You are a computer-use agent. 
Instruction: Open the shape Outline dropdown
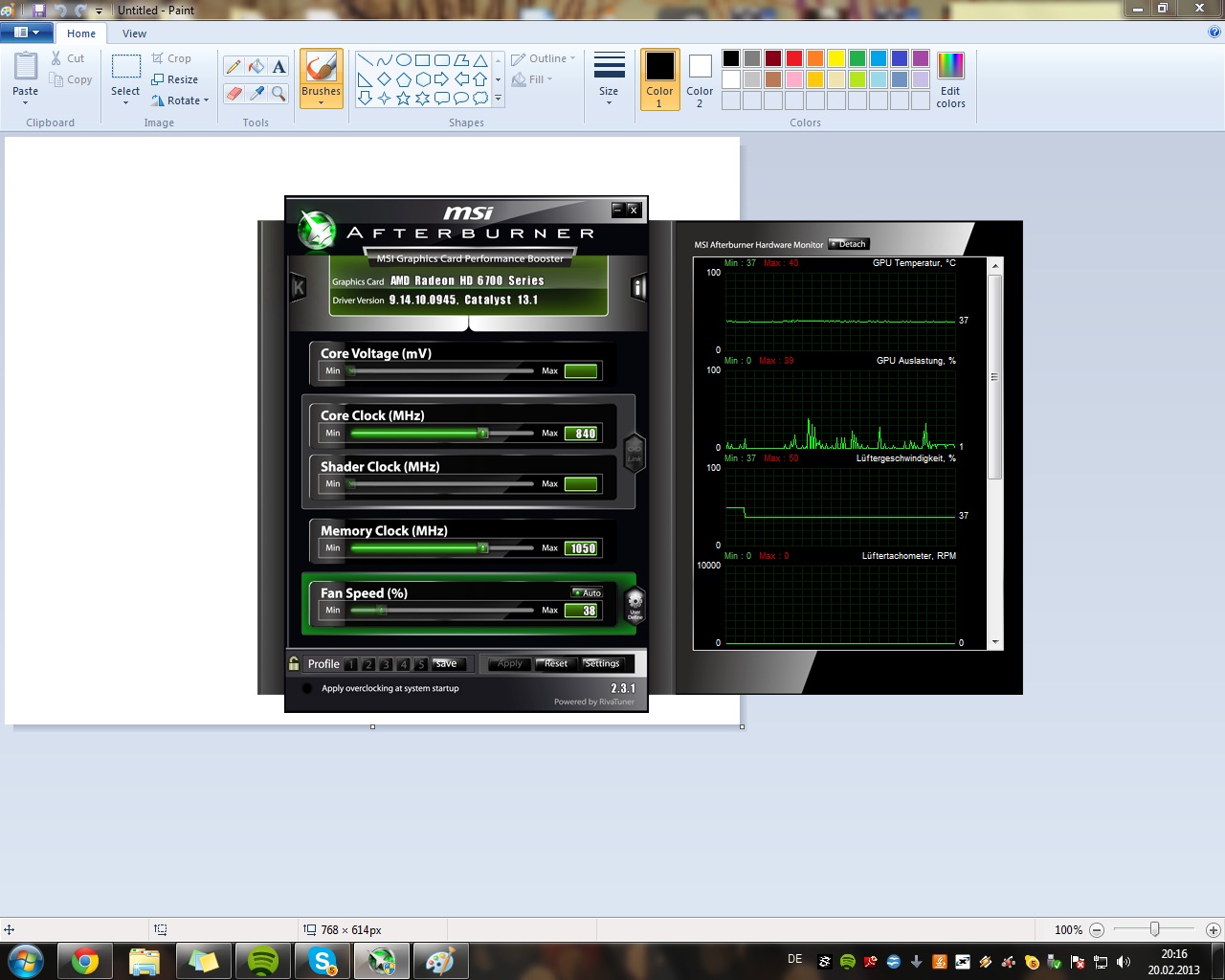click(x=544, y=58)
